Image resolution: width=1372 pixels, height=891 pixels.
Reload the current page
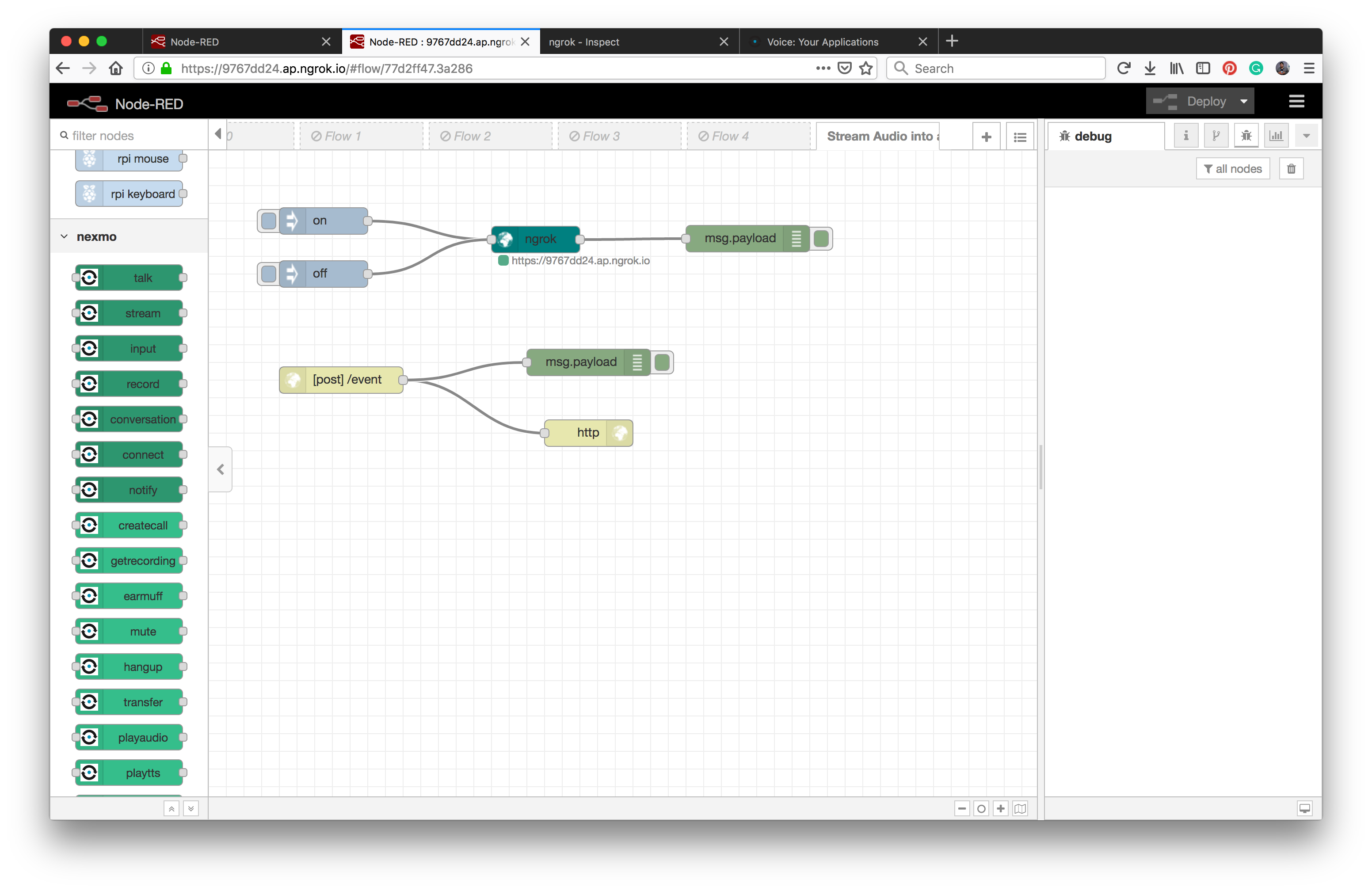click(x=1124, y=69)
